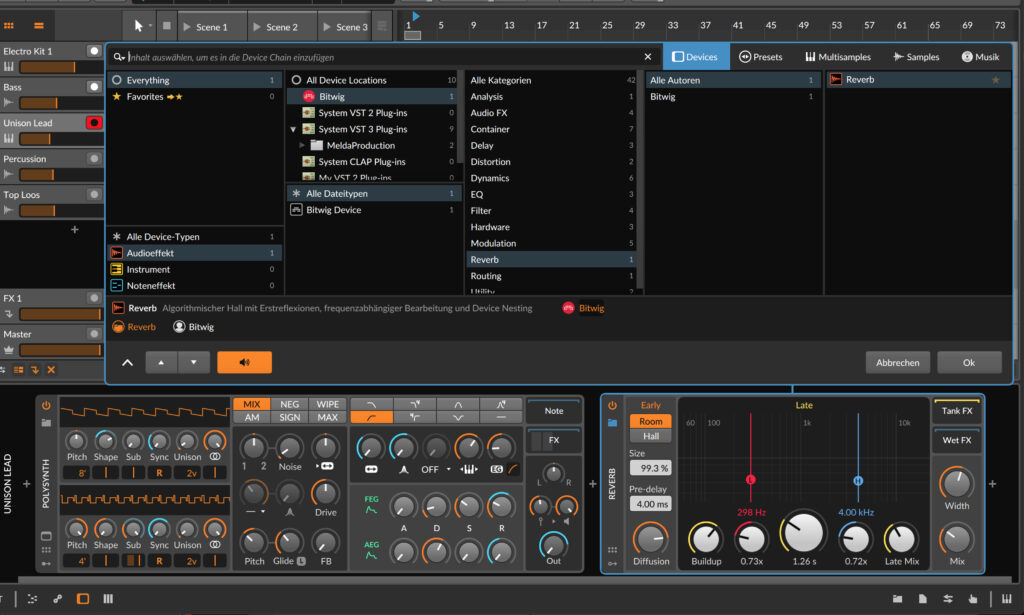Select the pointer tool in toolbar
This screenshot has height=615, width=1024.
138,26
